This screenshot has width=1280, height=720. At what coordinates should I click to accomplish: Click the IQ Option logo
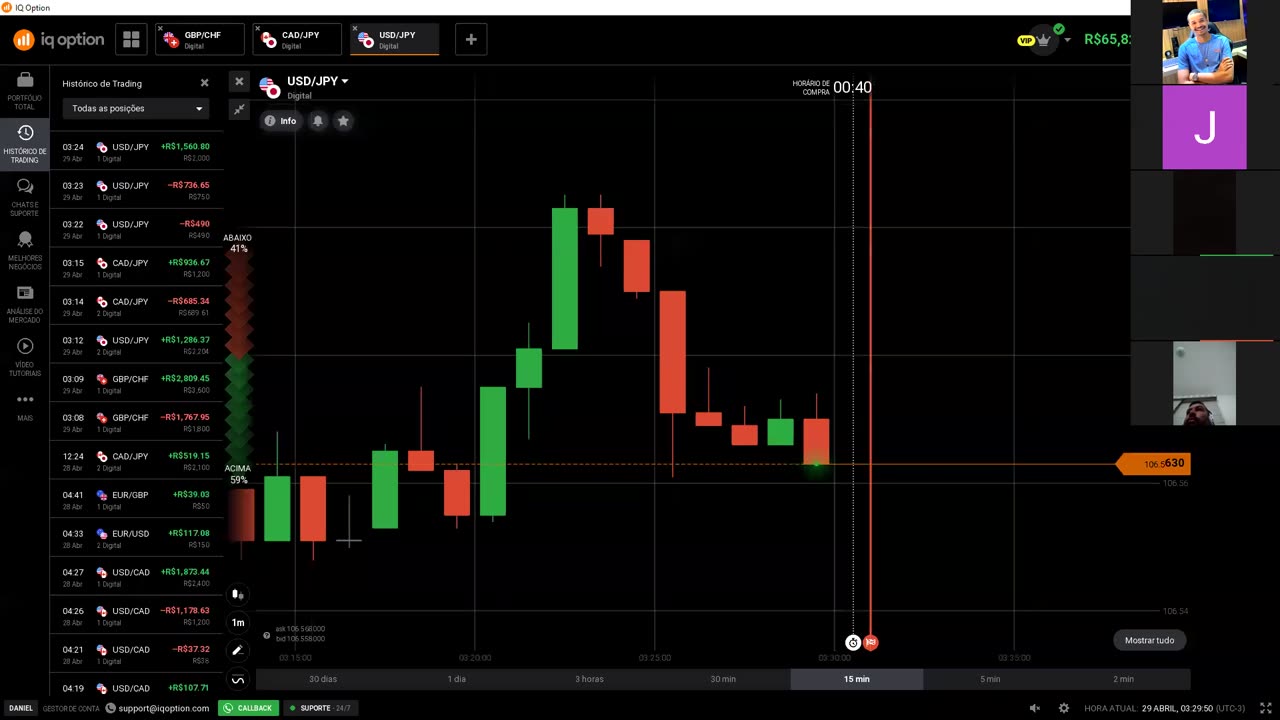point(58,40)
